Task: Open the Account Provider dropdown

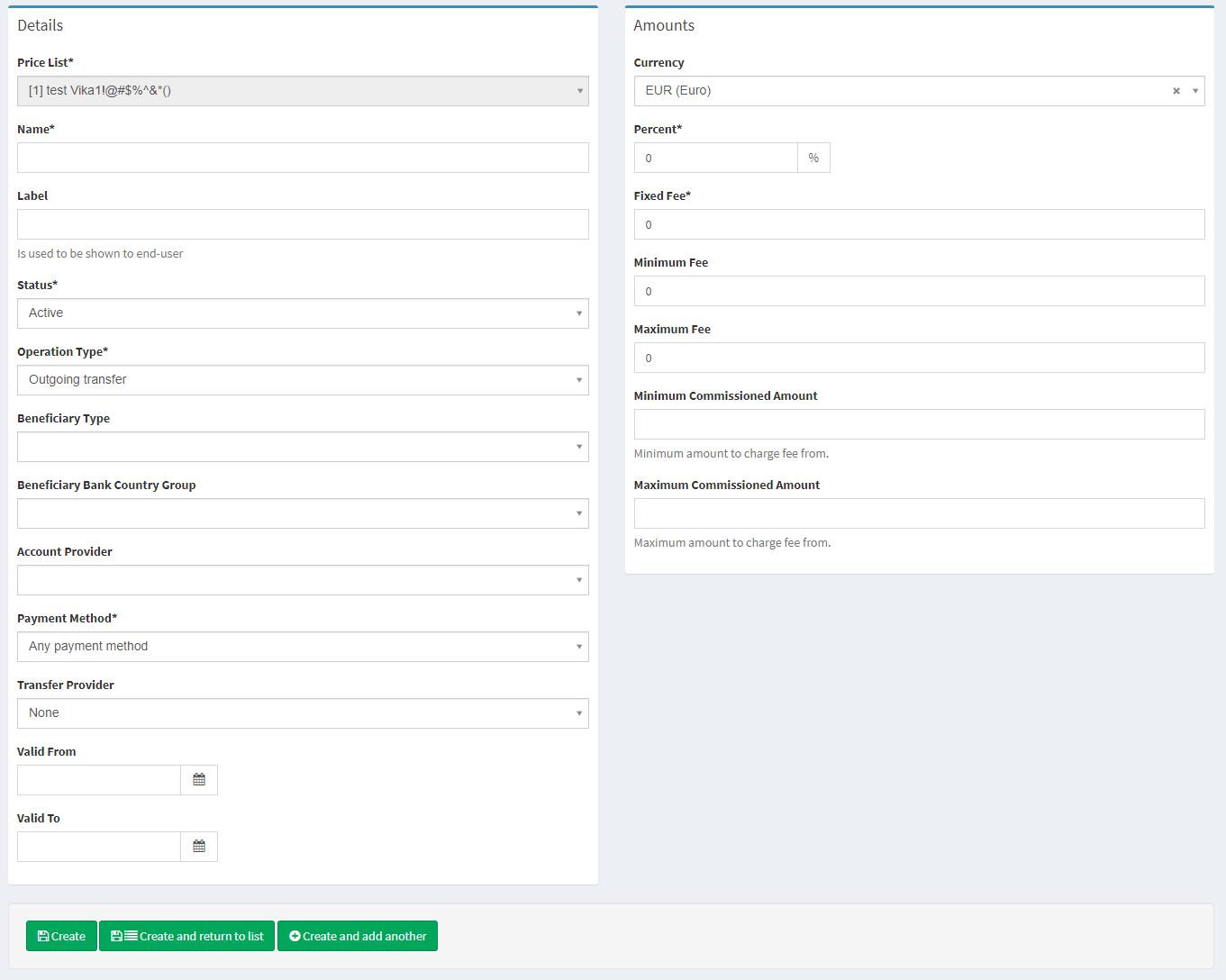Action: click(x=303, y=580)
